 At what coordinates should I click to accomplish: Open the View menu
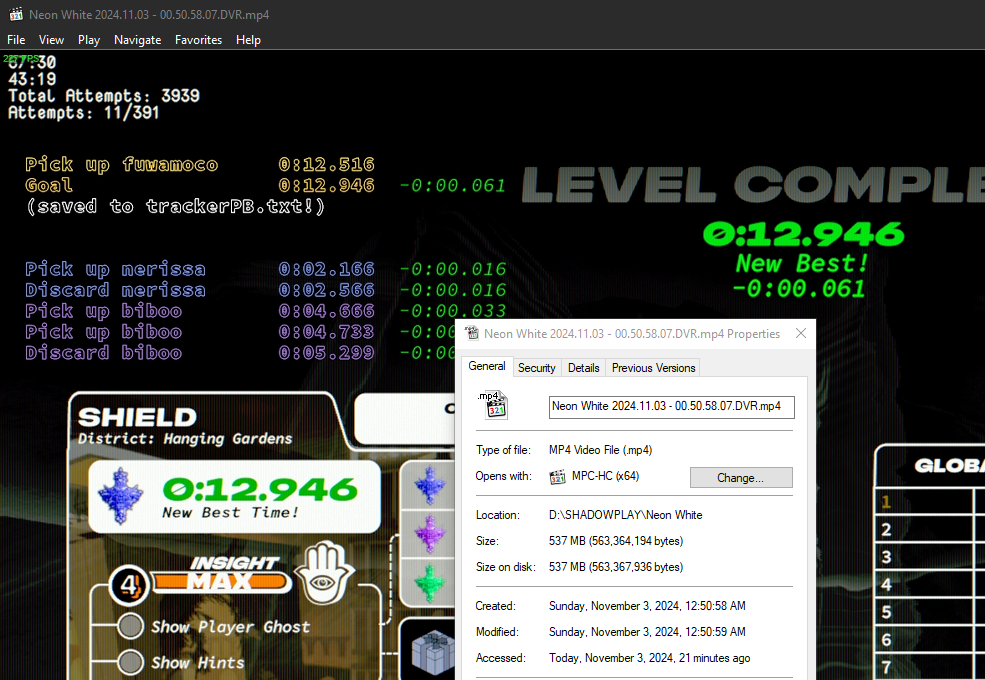[52, 40]
